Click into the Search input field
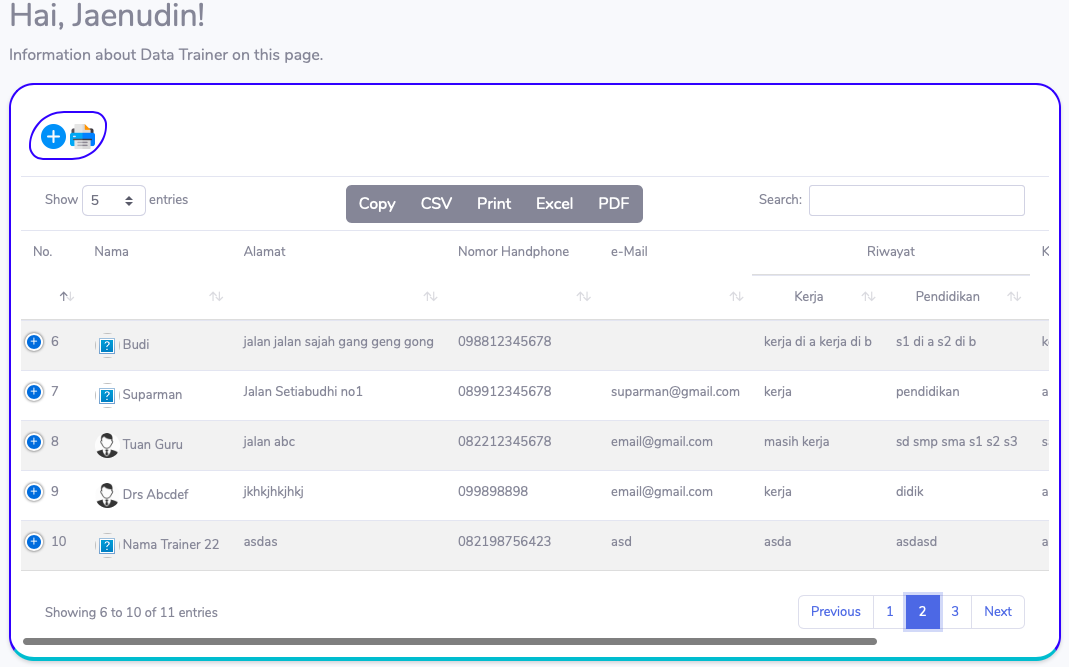Image resolution: width=1069 pixels, height=667 pixels. [x=916, y=201]
